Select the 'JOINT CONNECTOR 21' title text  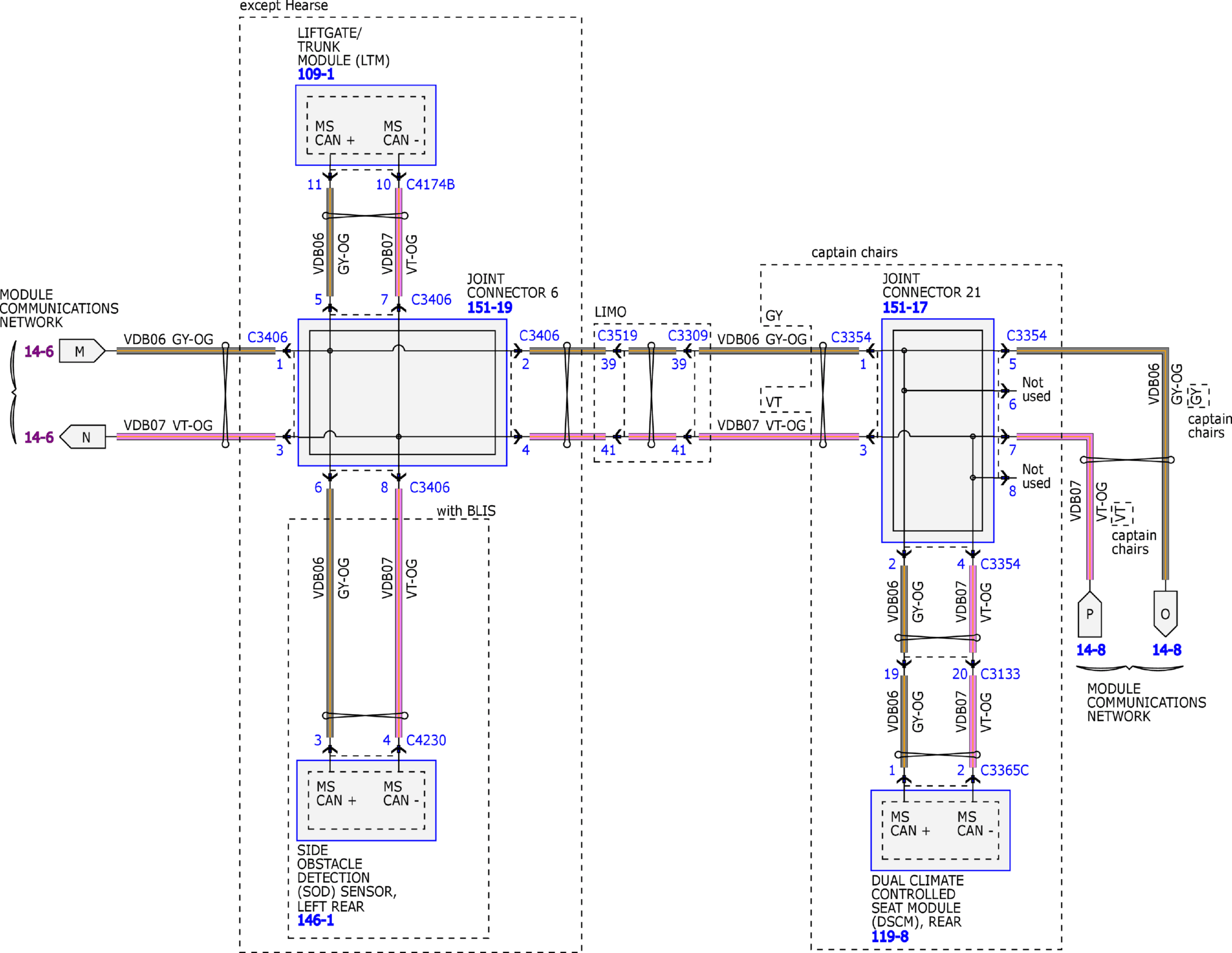pyautogui.click(x=931, y=286)
